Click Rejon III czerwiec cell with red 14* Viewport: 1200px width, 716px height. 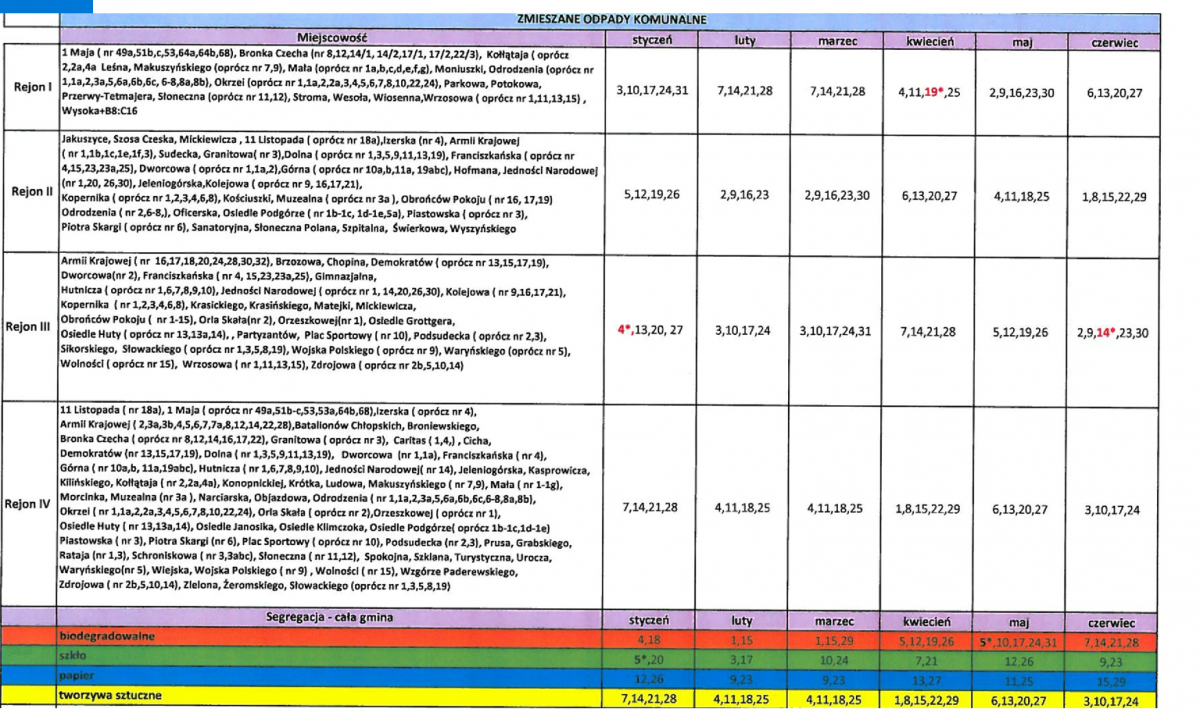(x=1116, y=333)
